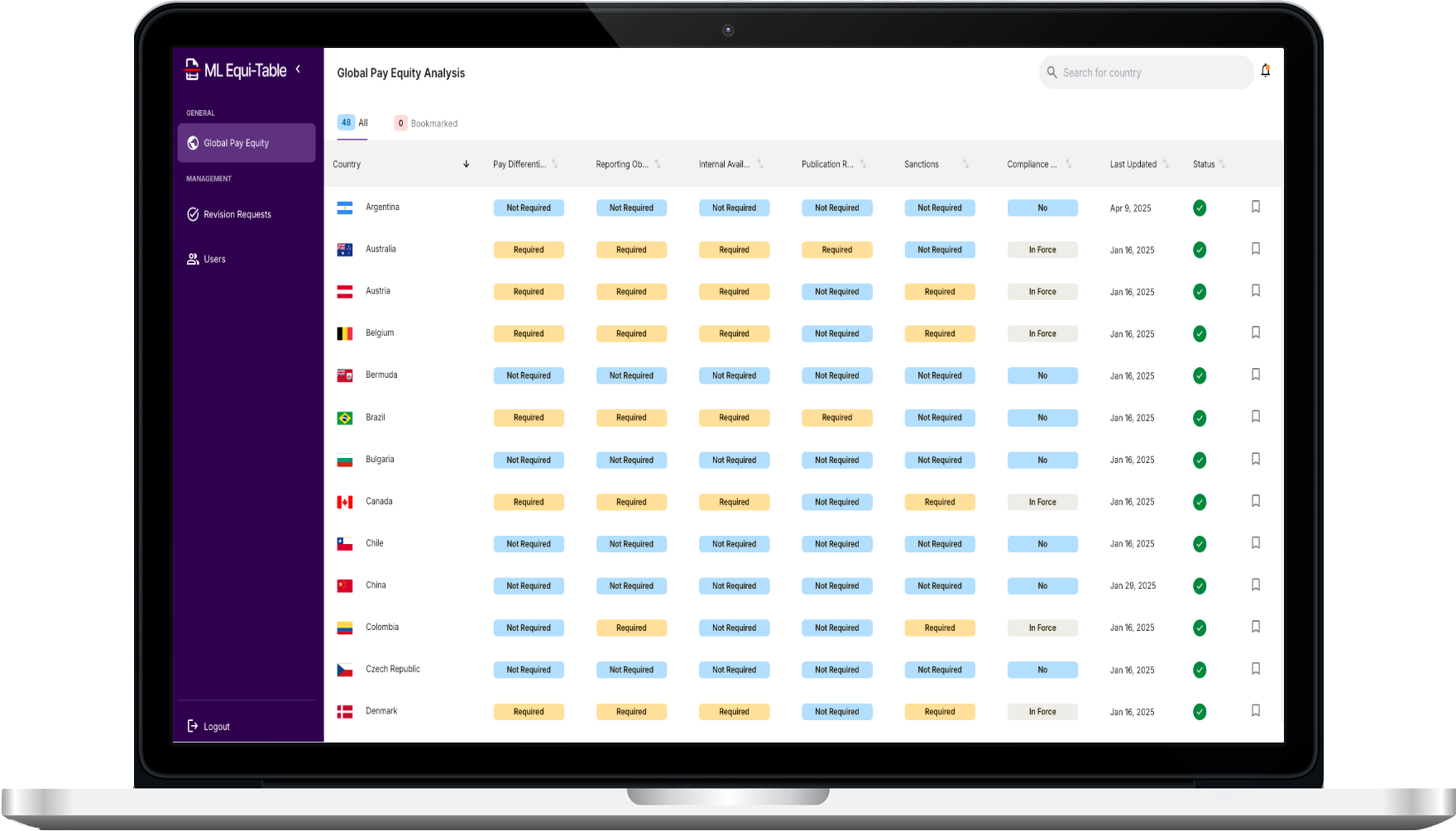Click the notification bell icon
Viewport: 1456px width, 831px height.
pos(1265,71)
